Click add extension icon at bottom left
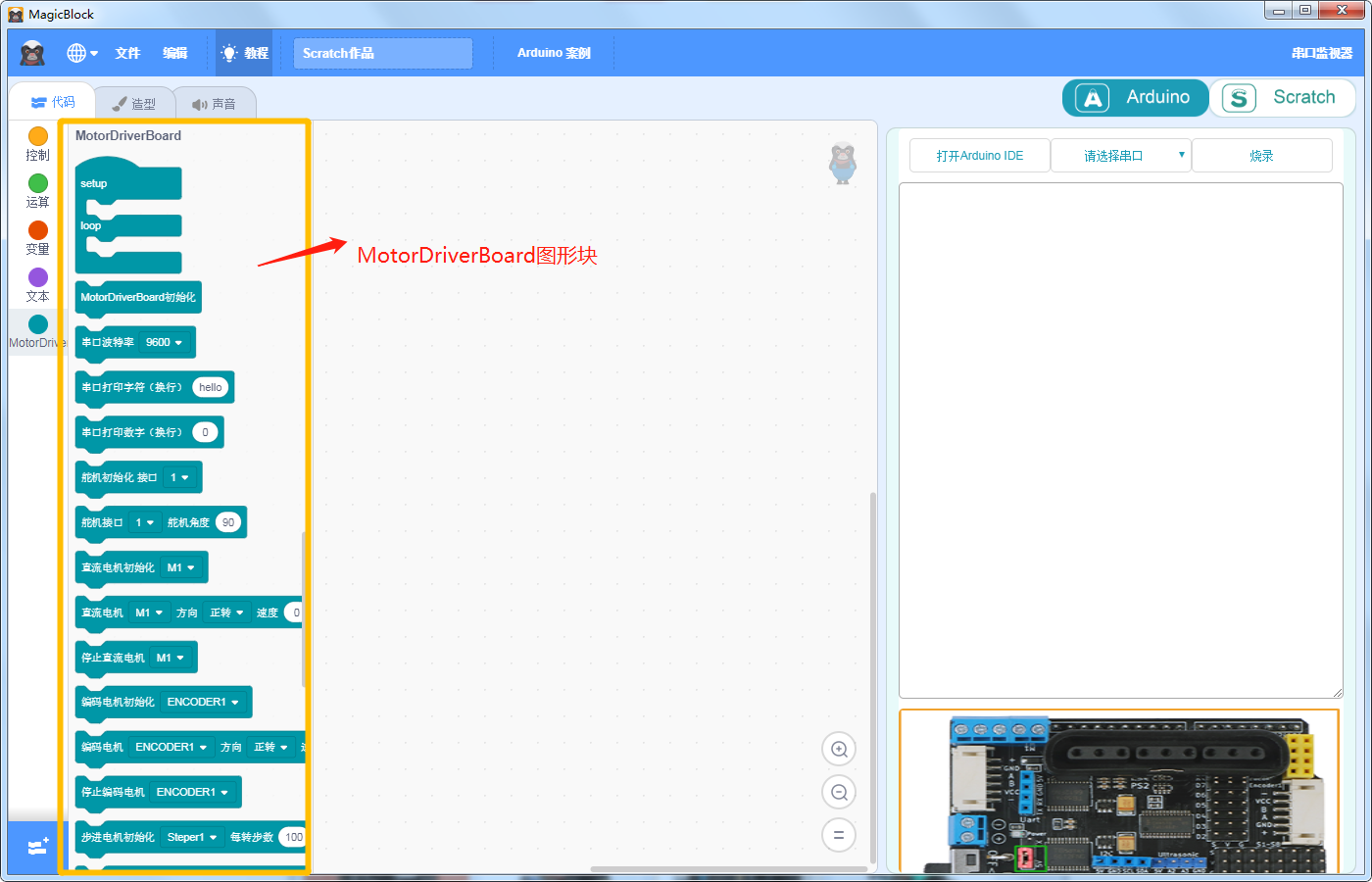This screenshot has height=882, width=1372. point(37,847)
